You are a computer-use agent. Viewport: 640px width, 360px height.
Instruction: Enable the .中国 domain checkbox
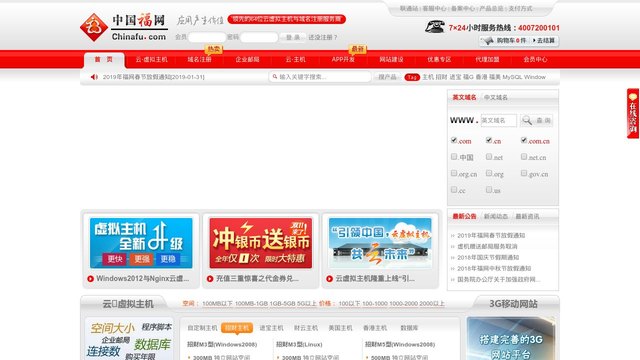pyautogui.click(x=454, y=156)
